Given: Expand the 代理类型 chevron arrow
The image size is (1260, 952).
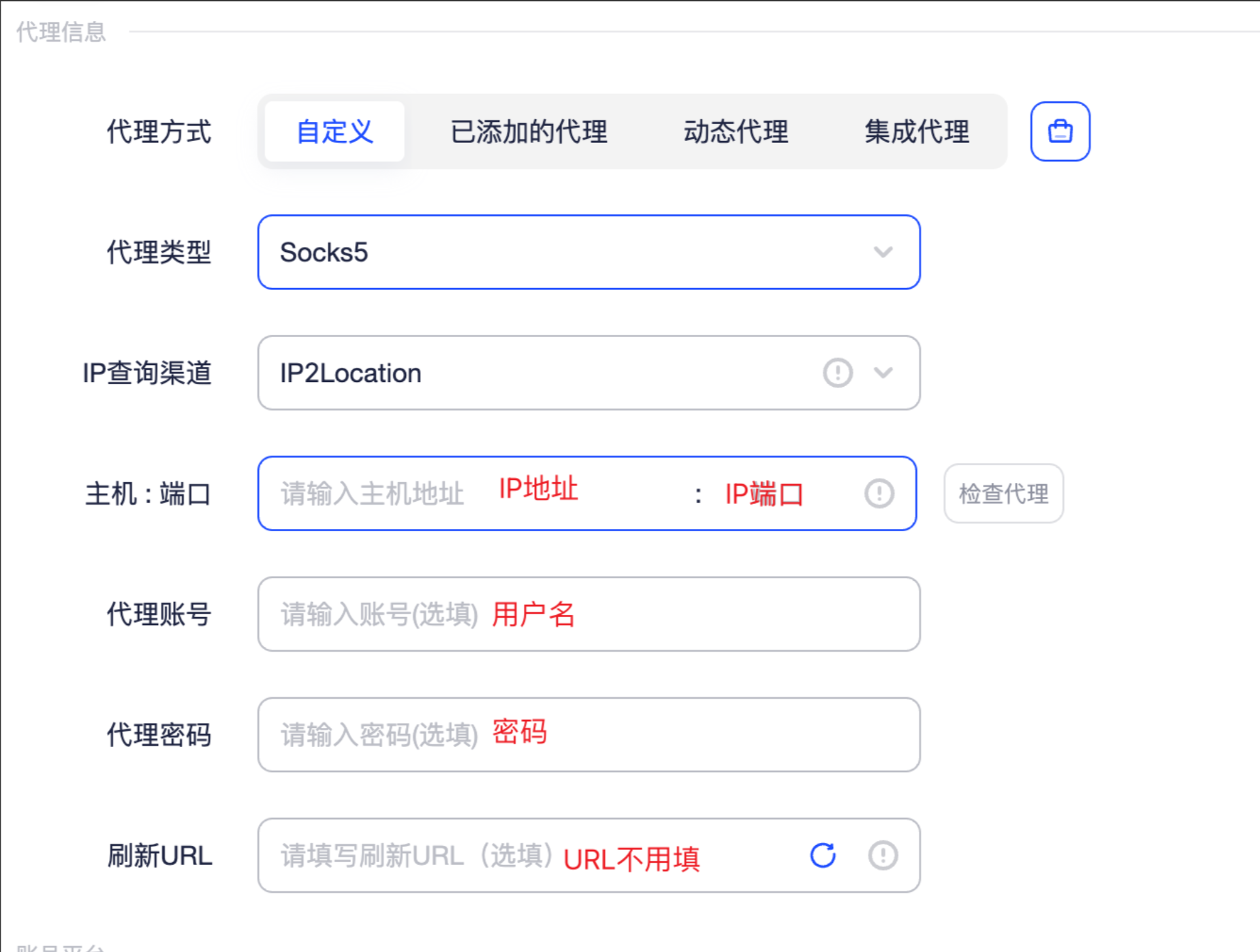Looking at the screenshot, I should 883,253.
